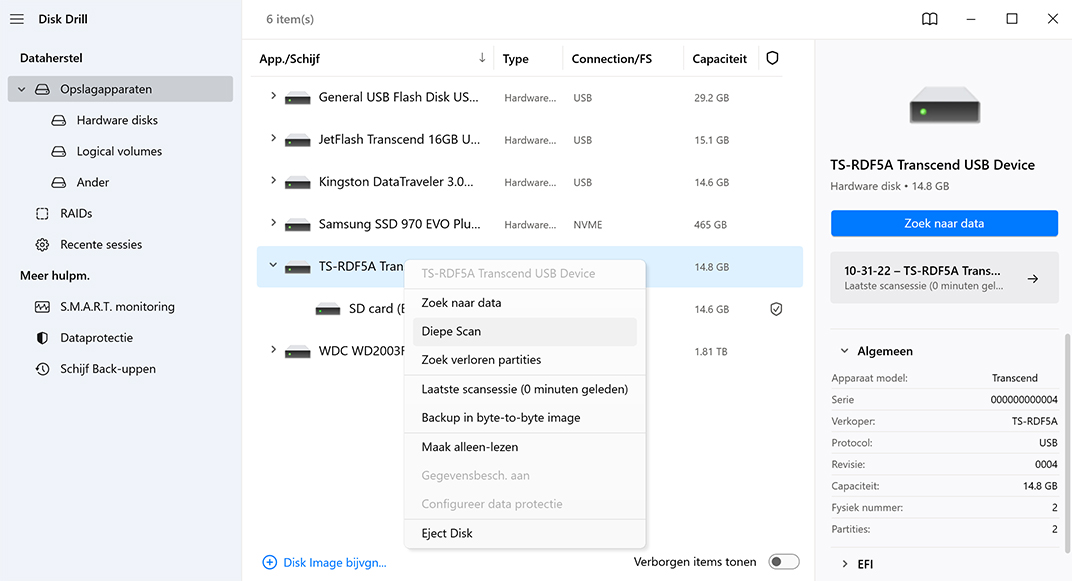
Task: Open the hamburger menu next to Disk Drill
Action: [x=17, y=19]
